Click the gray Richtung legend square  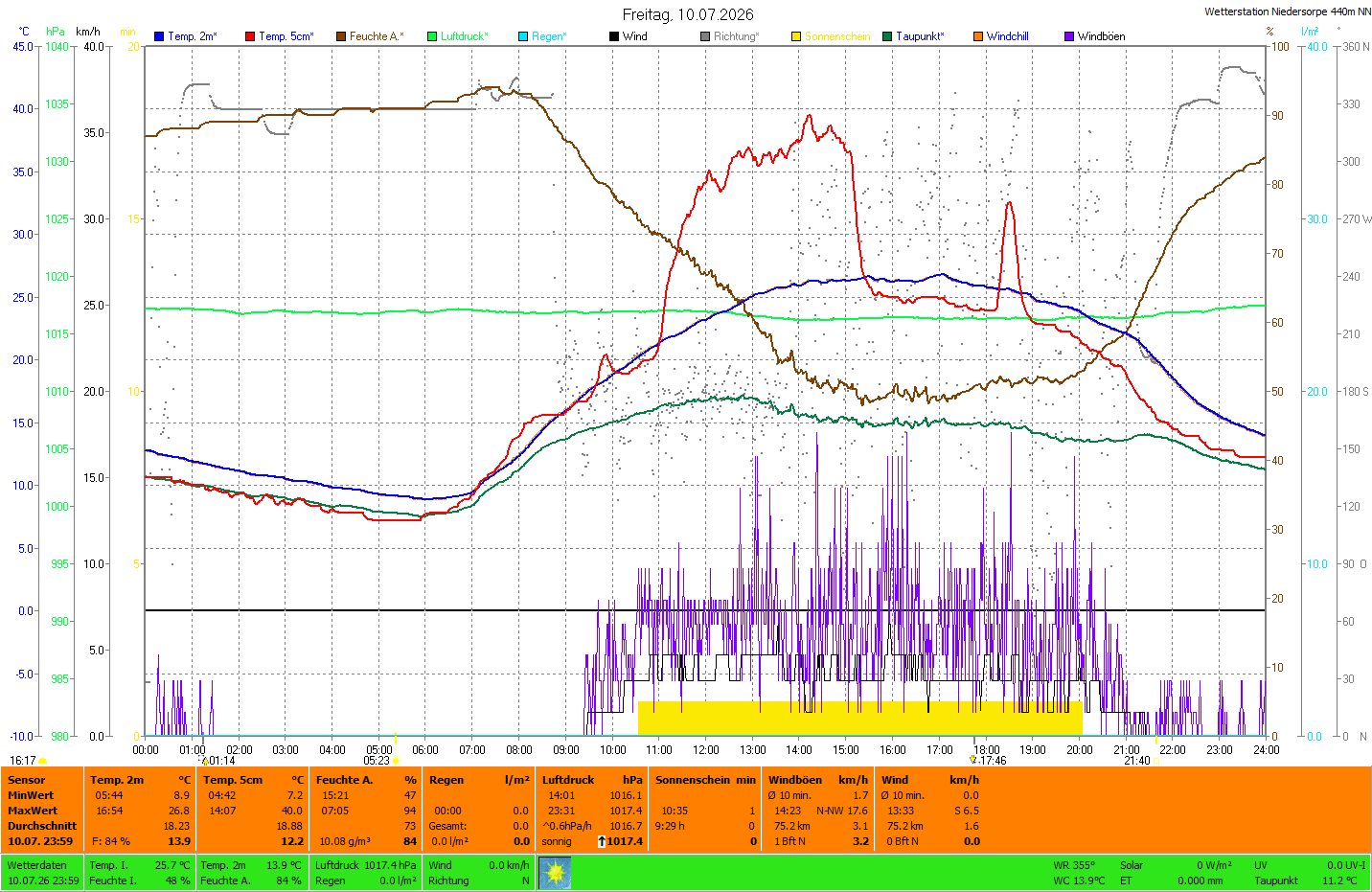click(705, 36)
